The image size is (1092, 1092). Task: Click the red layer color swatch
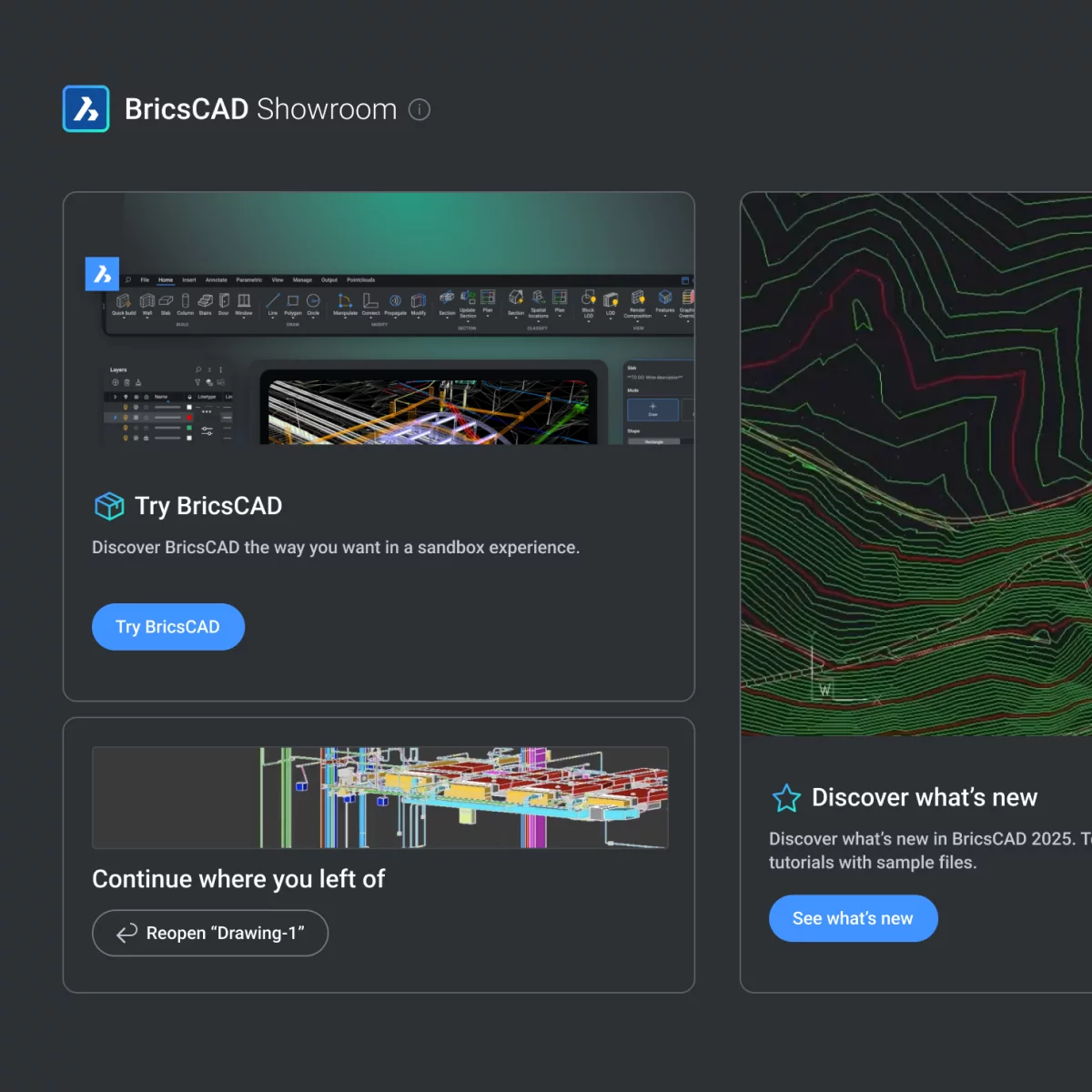click(x=189, y=418)
